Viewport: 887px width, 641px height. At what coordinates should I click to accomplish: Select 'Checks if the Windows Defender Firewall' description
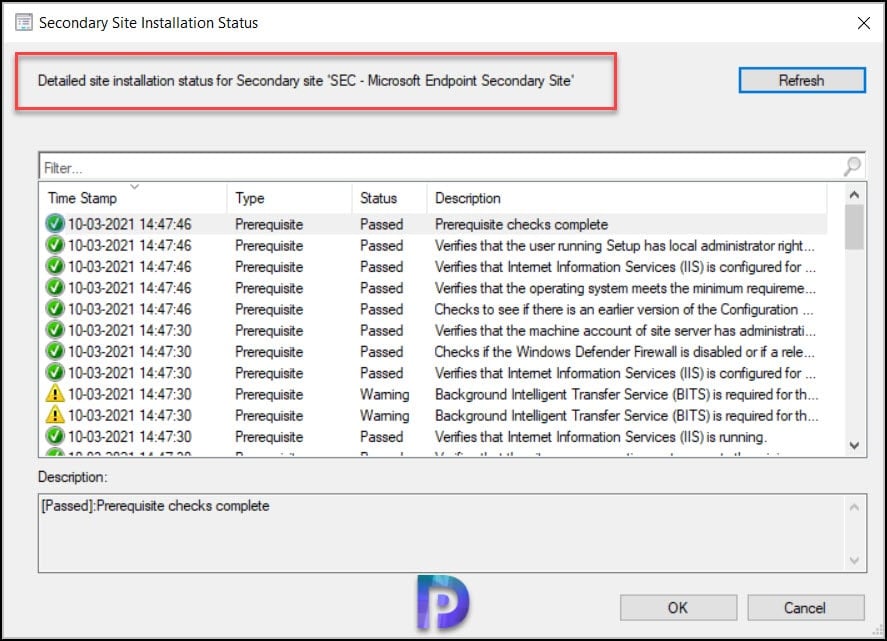click(x=625, y=352)
